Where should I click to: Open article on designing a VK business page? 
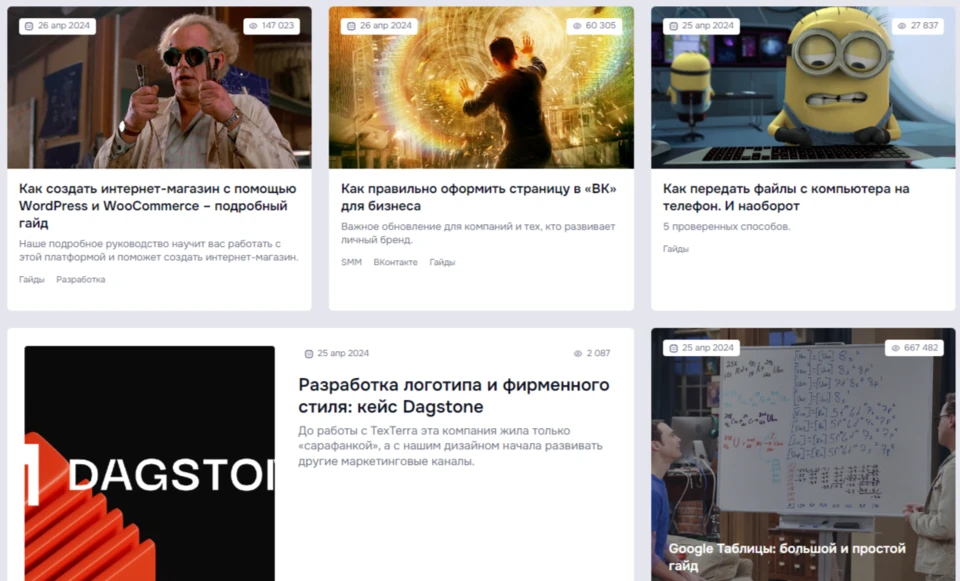pyautogui.click(x=478, y=197)
